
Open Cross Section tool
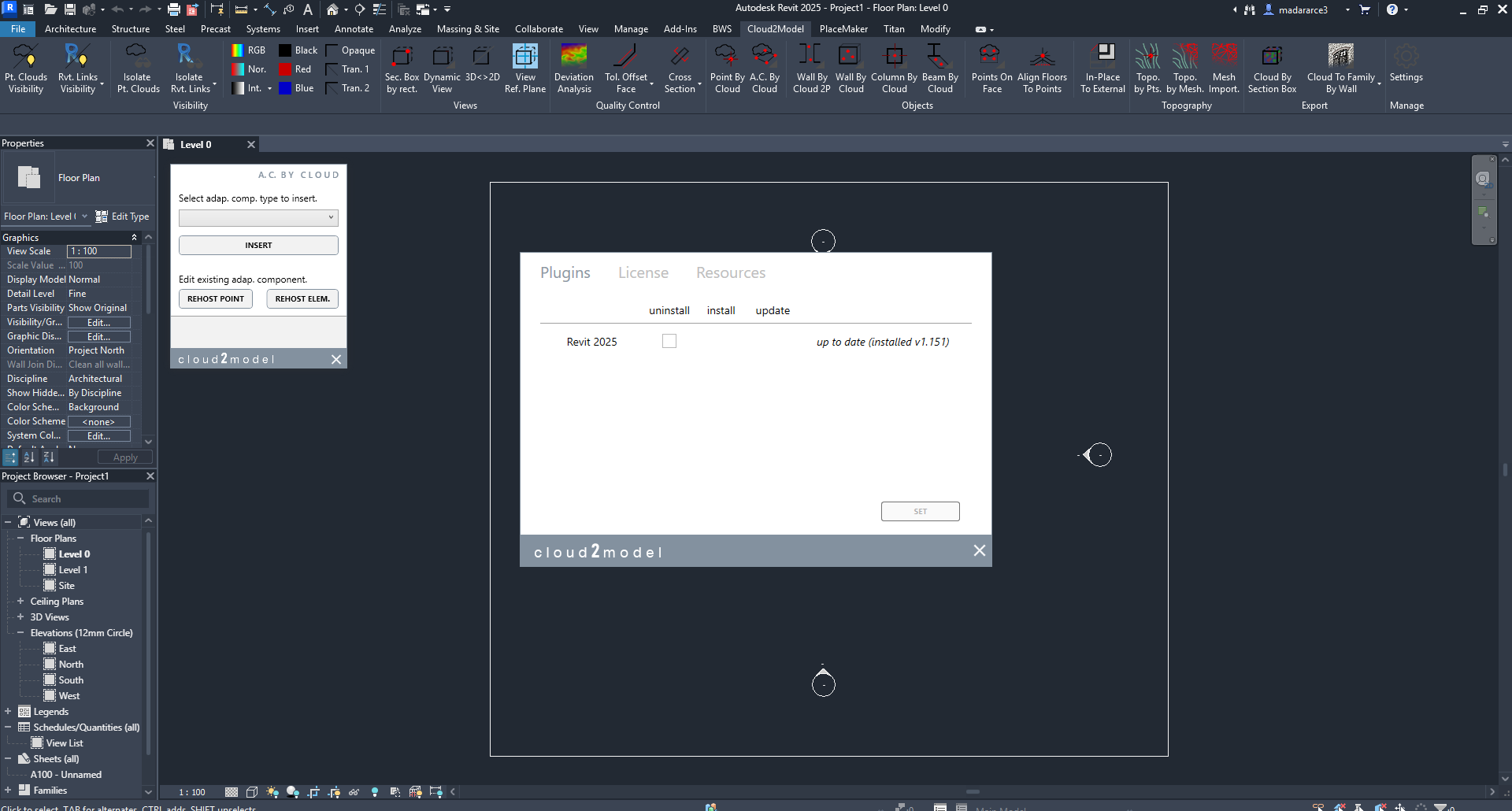coord(680,69)
